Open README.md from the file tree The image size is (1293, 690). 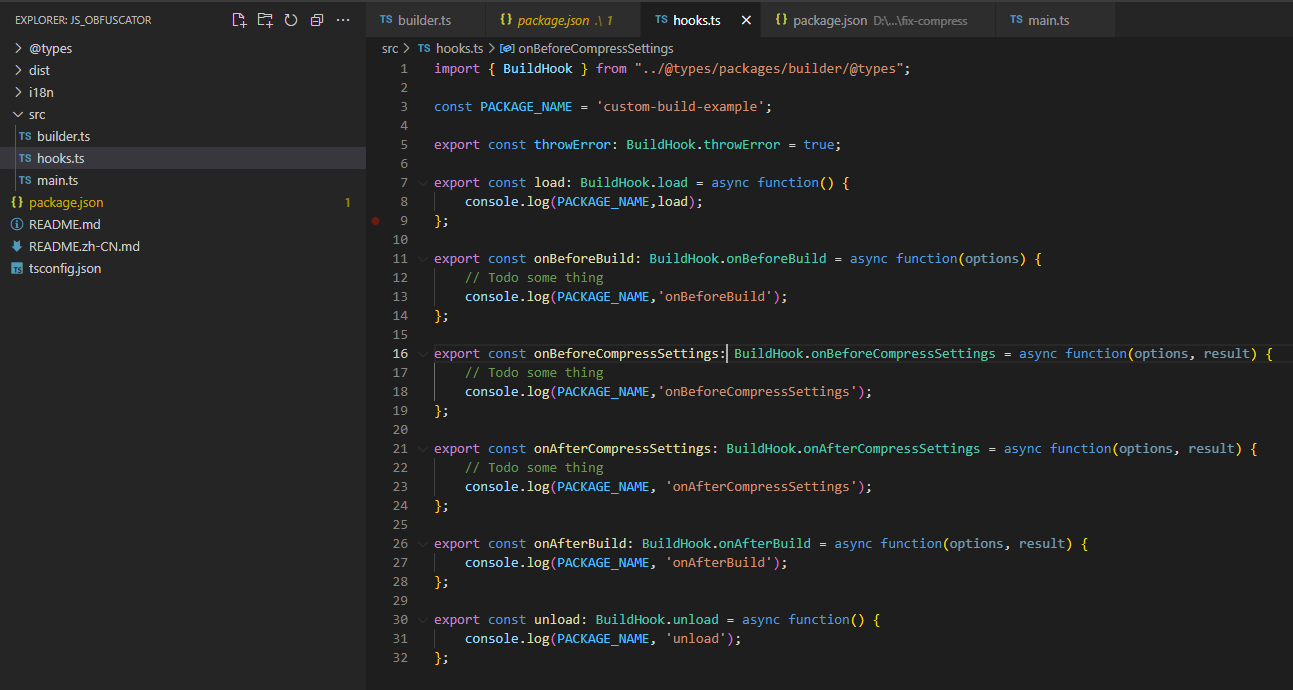[64, 224]
